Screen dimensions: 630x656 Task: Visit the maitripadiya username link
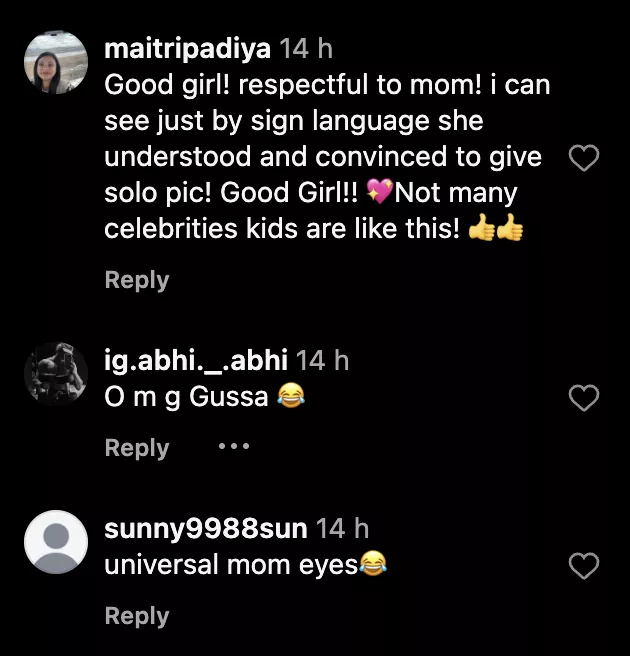tap(187, 48)
